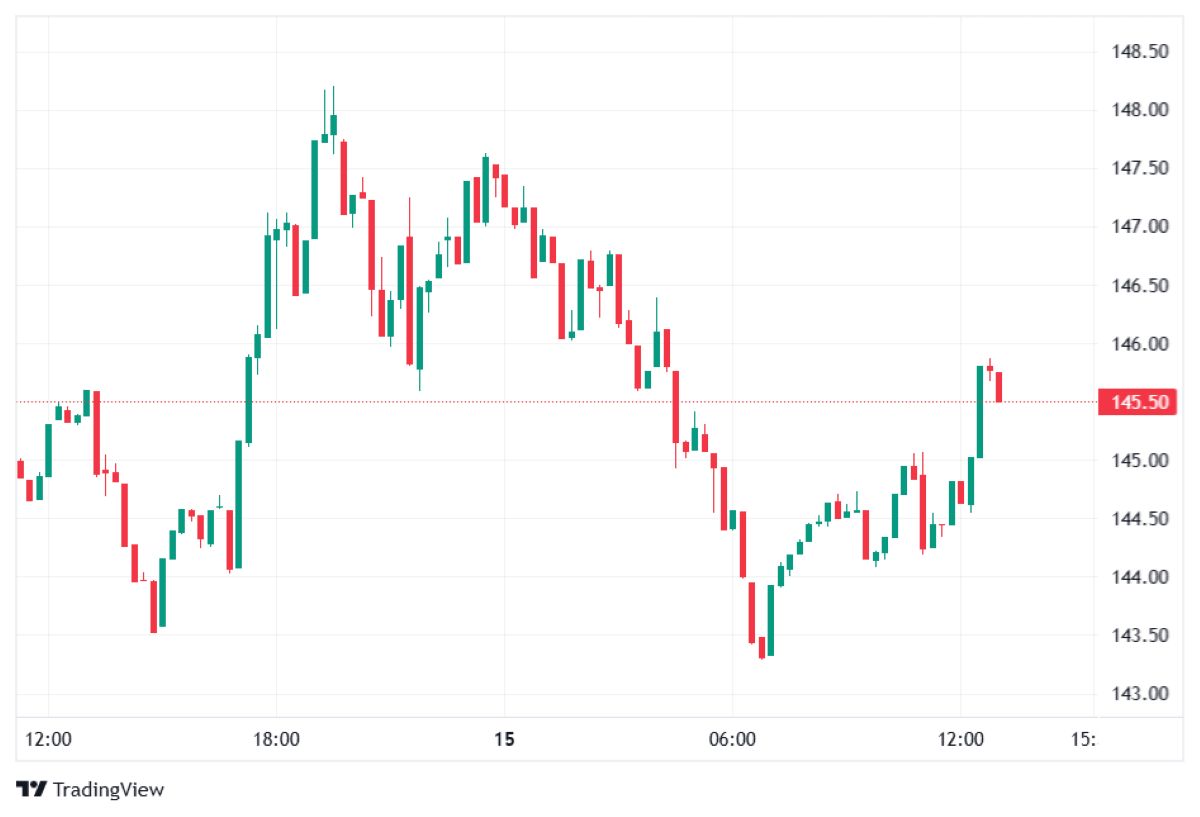
Task: Click the highest green candle near 148.00
Action: (x=333, y=124)
